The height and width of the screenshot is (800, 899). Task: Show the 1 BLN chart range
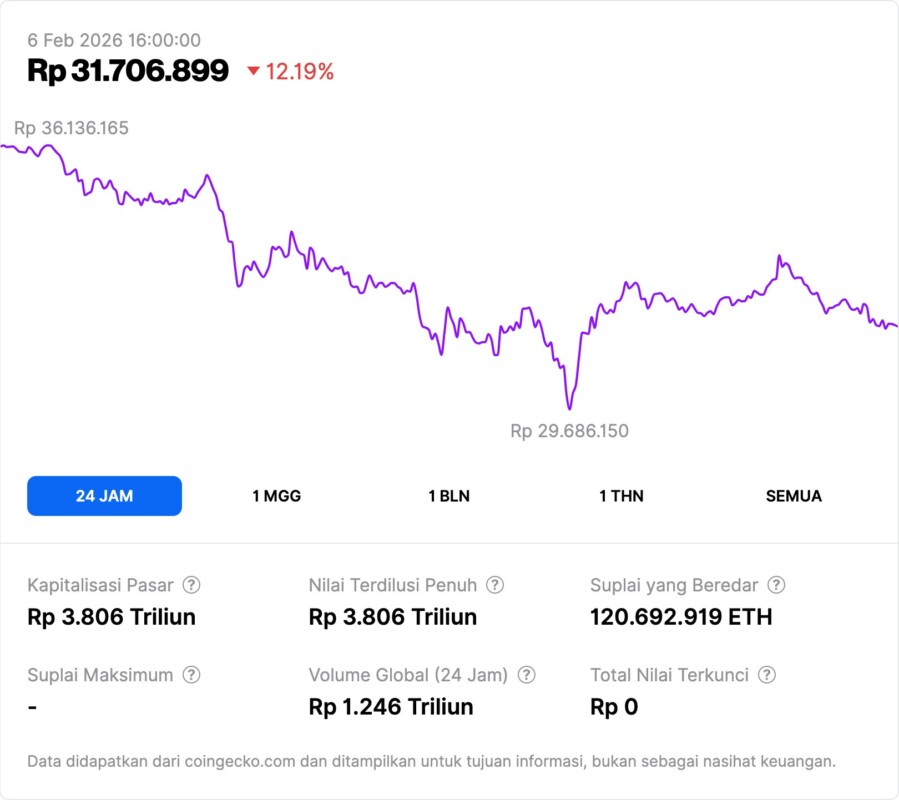pos(449,496)
